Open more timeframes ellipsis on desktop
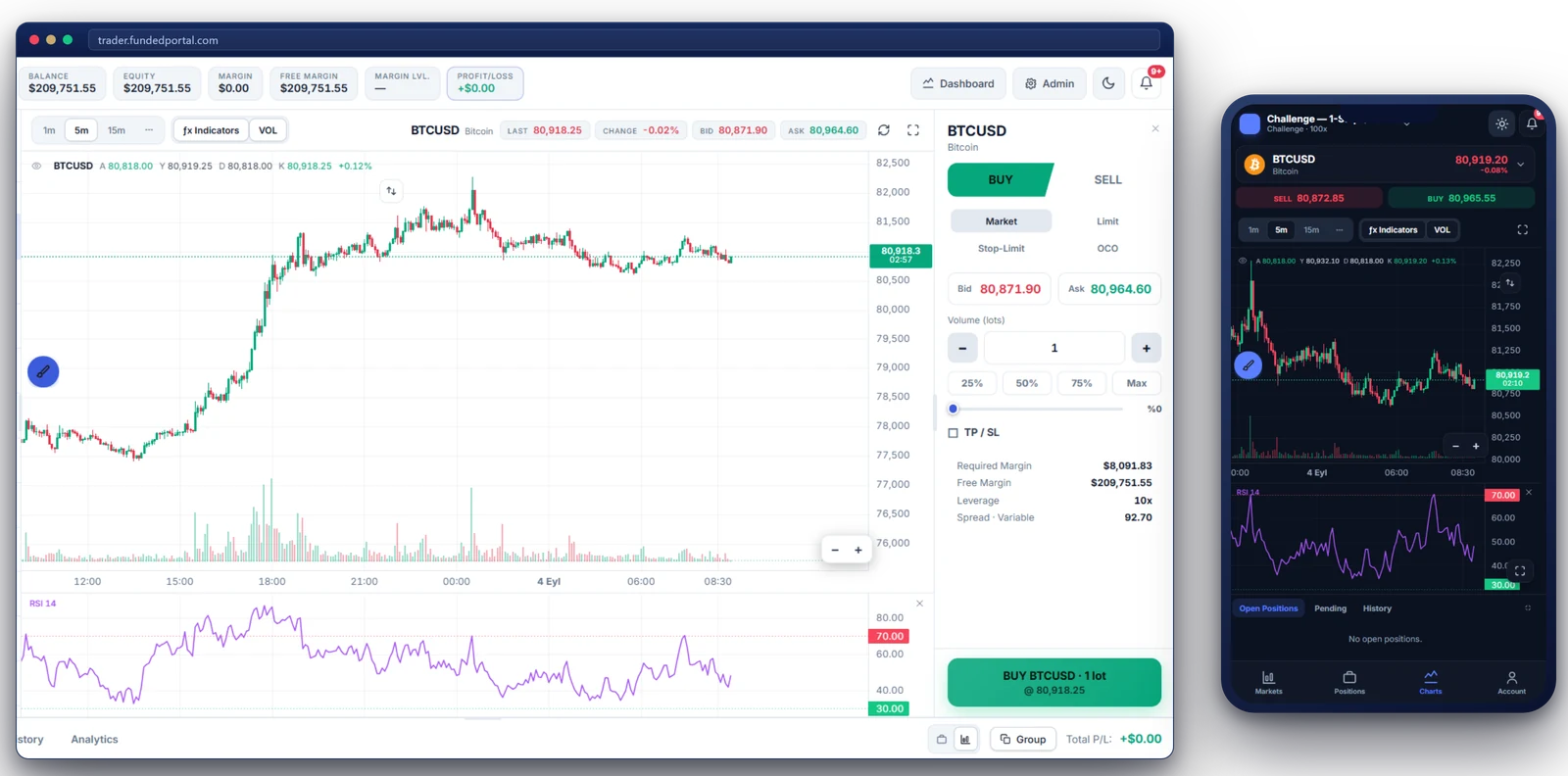The image size is (1568, 776). [149, 130]
